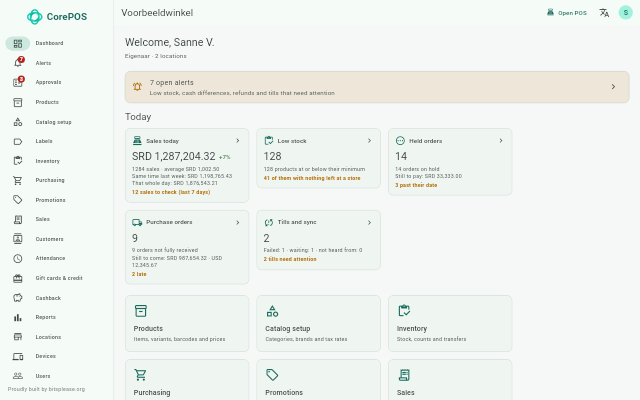Image resolution: width=640 pixels, height=400 pixels.
Task: Click the Locations store icon
Action: (18, 337)
